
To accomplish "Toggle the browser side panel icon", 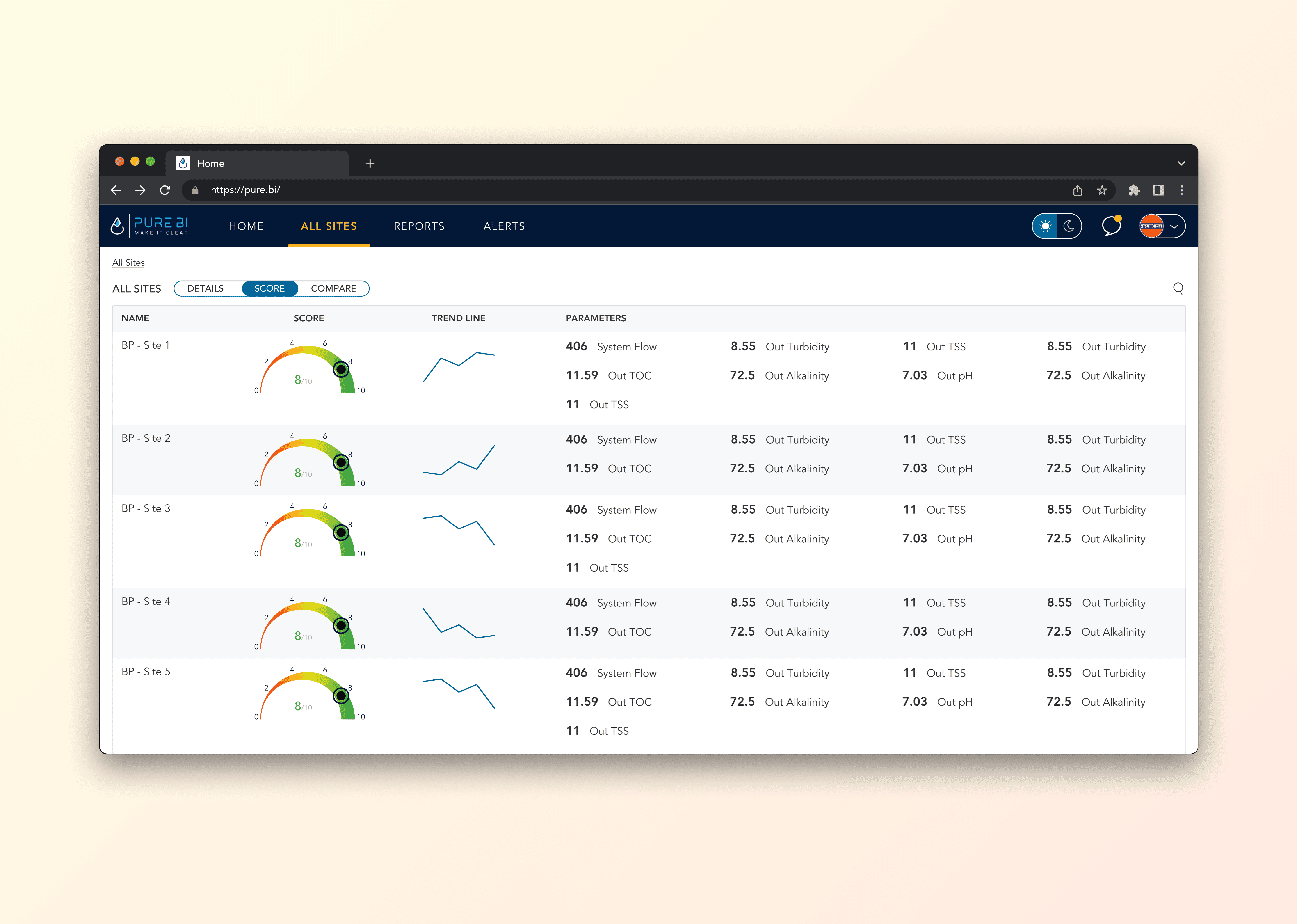I will [1158, 190].
